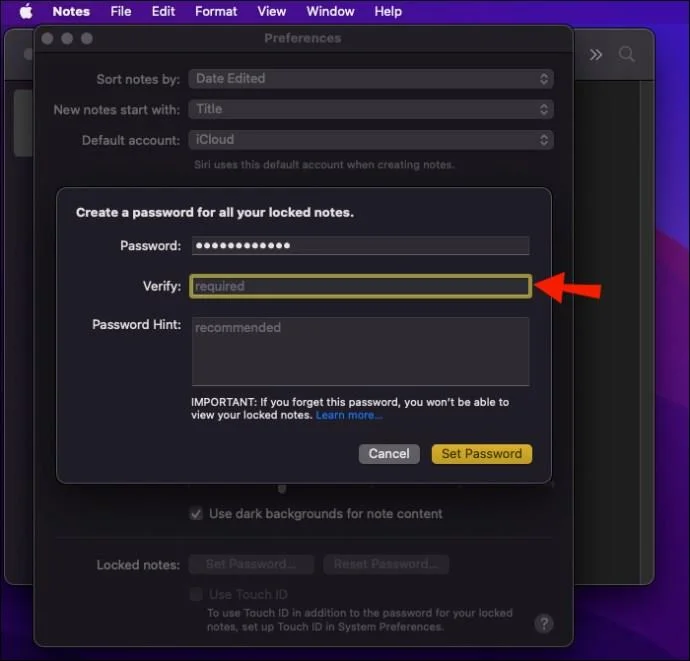Open the Apple menu
The image size is (690, 661).
pyautogui.click(x=26, y=11)
